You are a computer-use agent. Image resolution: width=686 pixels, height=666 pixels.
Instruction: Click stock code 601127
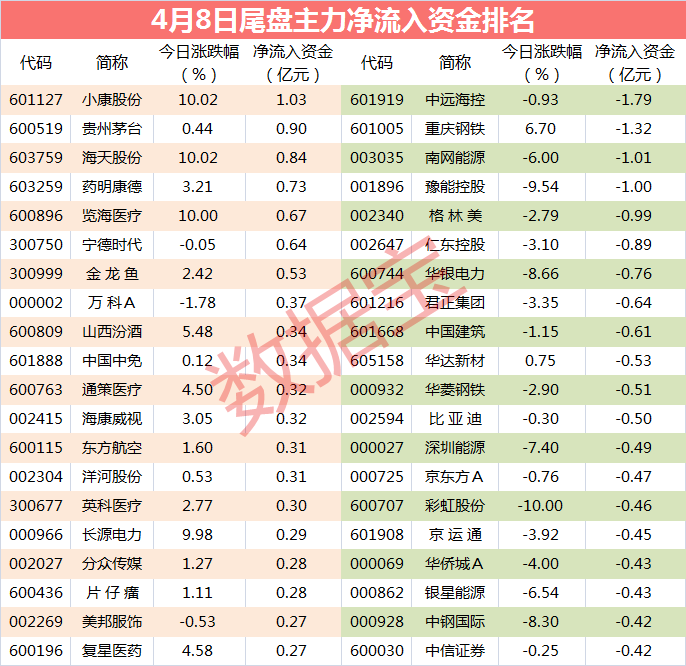coord(36,100)
